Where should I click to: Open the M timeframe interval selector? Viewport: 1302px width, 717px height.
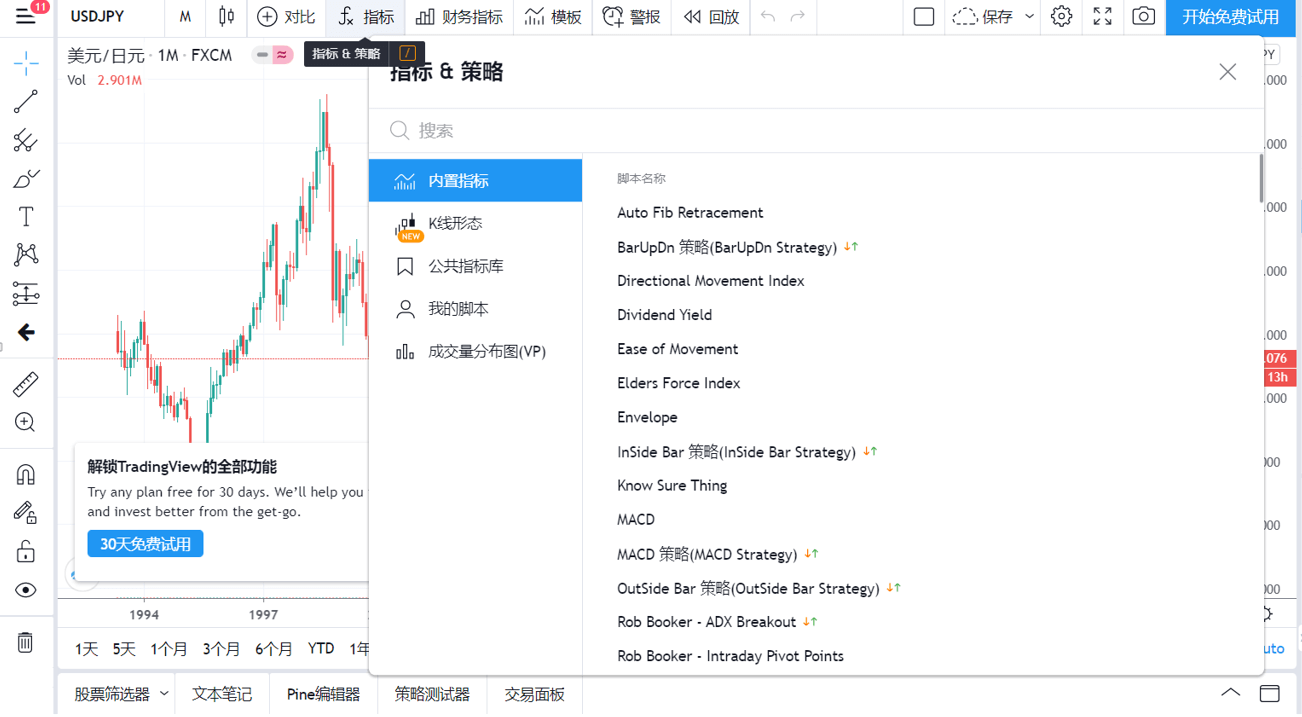(x=185, y=17)
